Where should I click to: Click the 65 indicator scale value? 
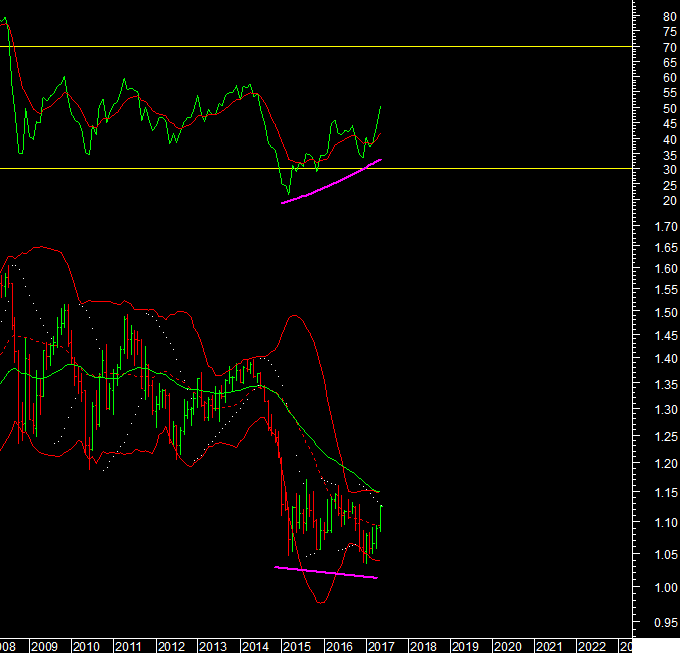tap(670, 63)
